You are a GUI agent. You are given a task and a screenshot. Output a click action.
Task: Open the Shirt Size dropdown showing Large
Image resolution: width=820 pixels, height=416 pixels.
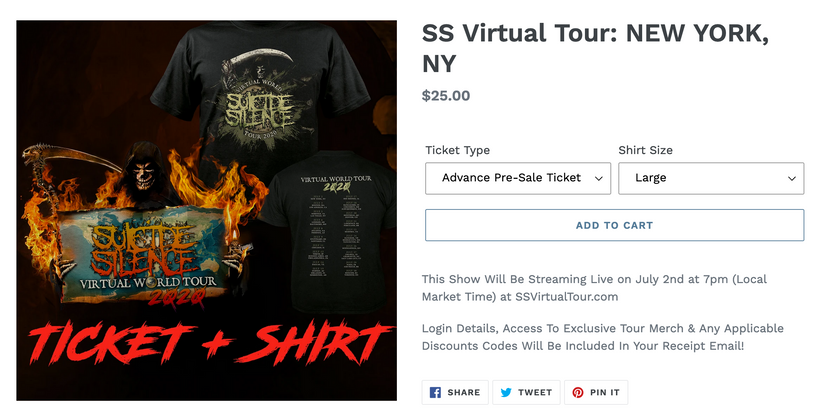[711, 178]
